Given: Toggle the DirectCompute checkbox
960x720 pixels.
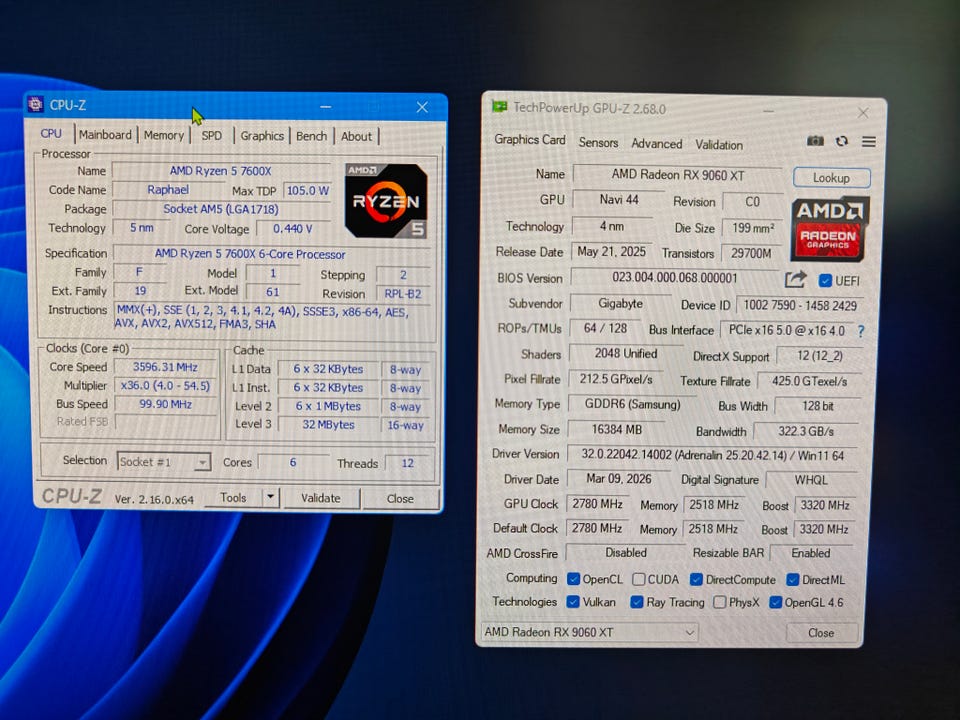Looking at the screenshot, I should 696,579.
